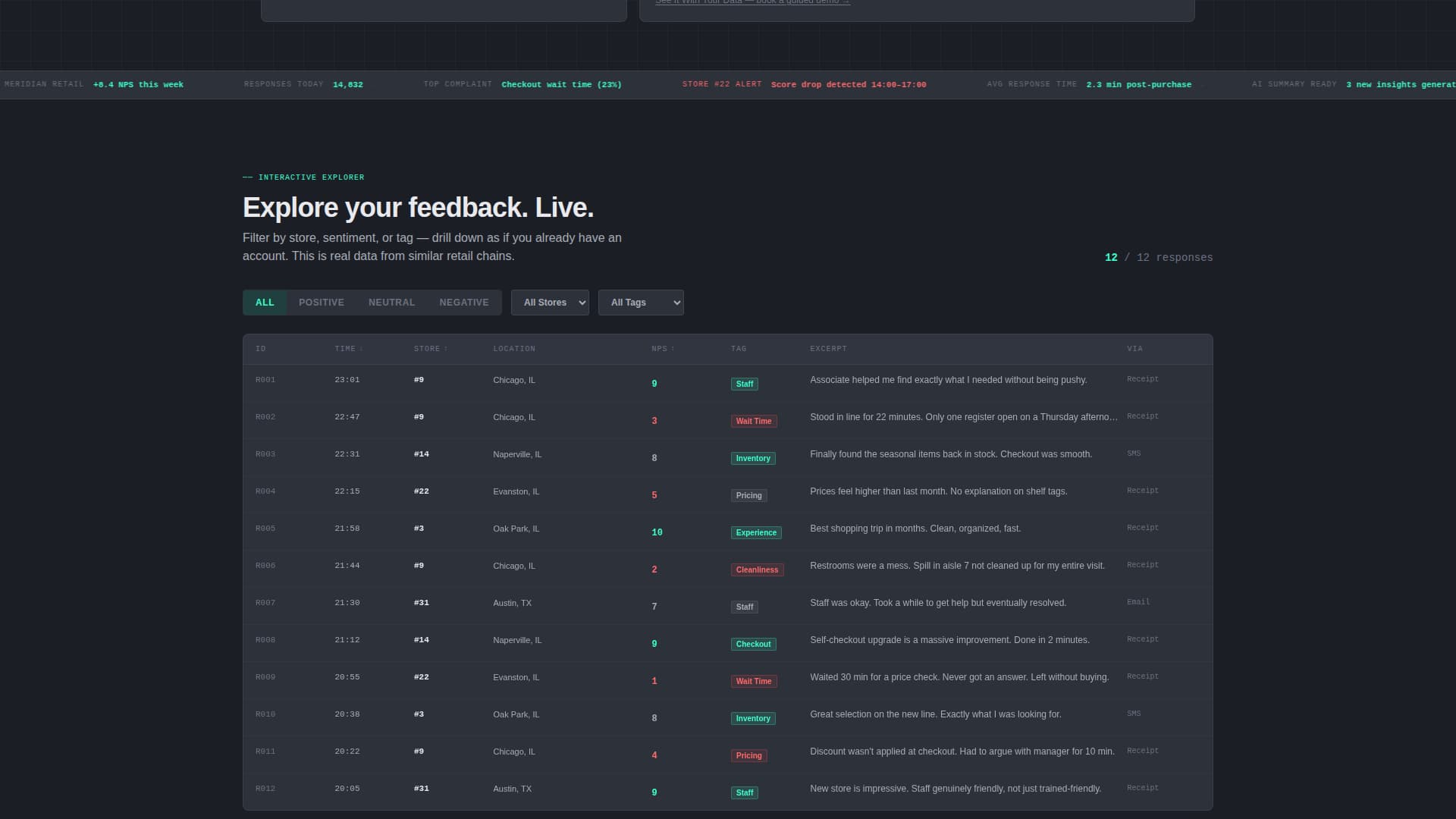Screen dimensions: 1456x819
Task: Switch to the POSITIVE filter tab
Action: [x=322, y=303]
